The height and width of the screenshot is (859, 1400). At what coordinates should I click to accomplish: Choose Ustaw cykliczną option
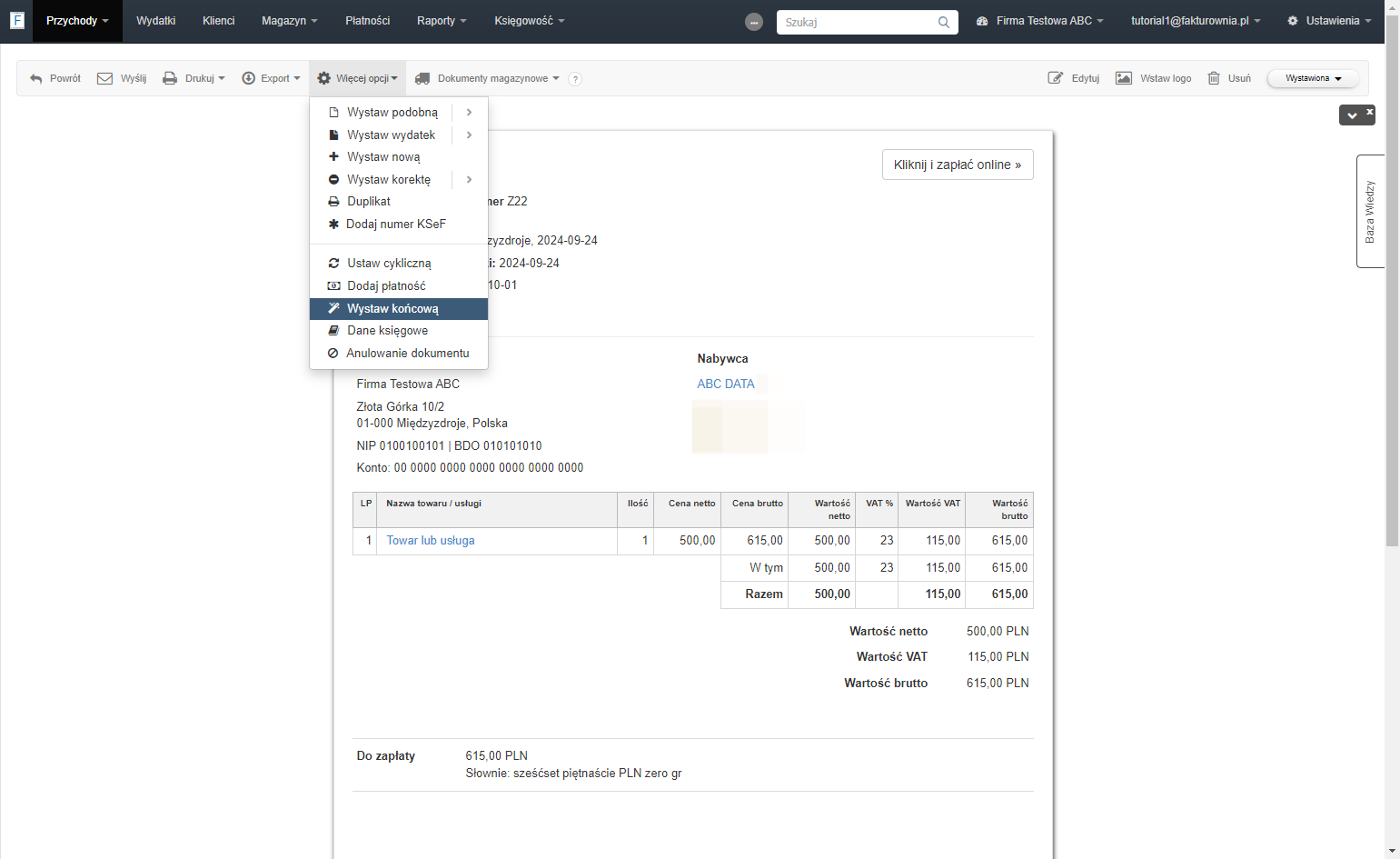(x=399, y=263)
